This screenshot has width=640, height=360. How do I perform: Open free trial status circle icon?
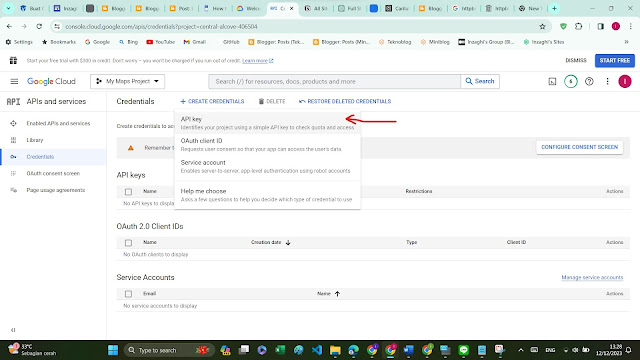click(x=571, y=81)
